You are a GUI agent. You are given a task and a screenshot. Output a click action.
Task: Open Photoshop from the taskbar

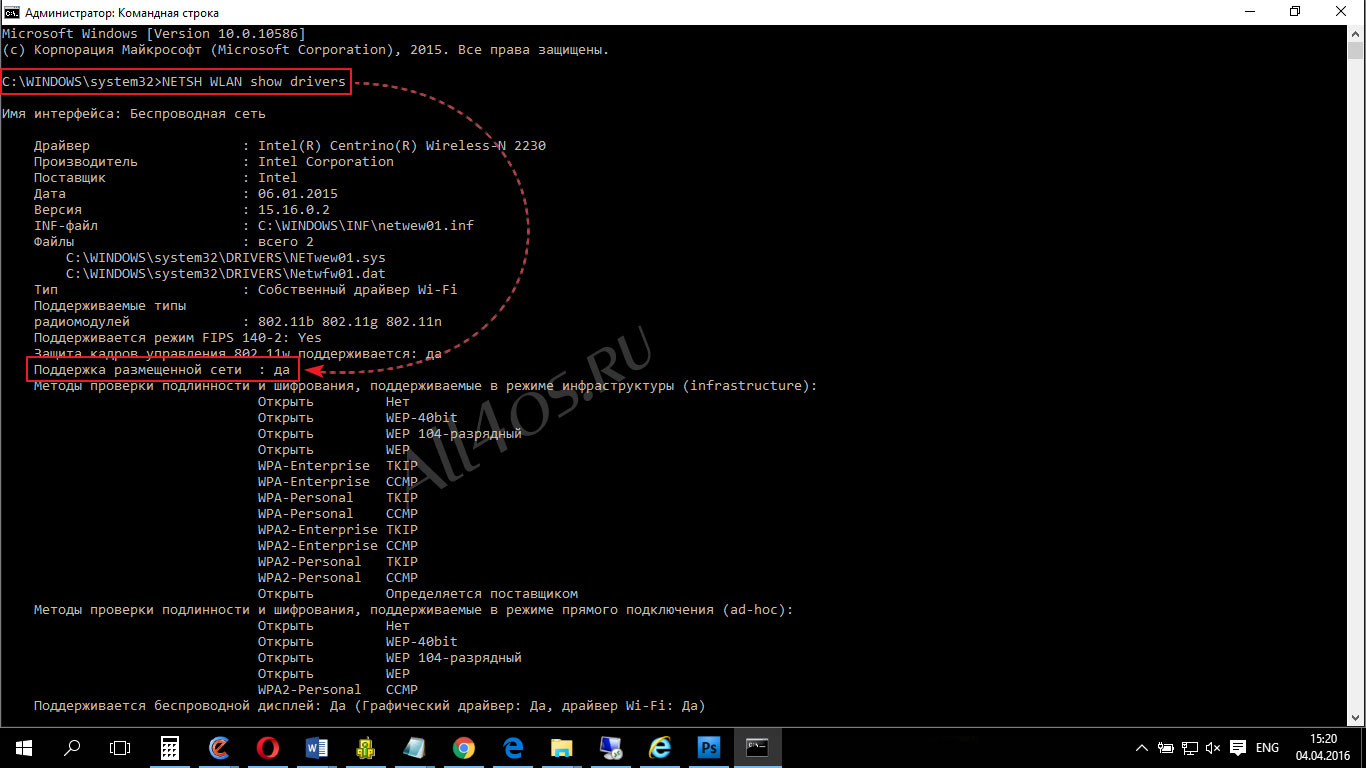point(708,747)
